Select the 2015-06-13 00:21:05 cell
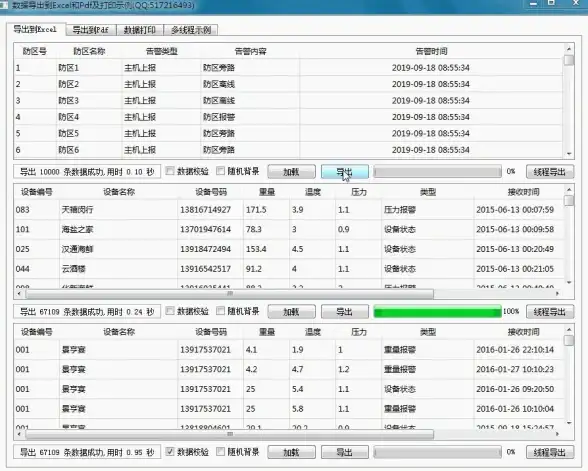 pos(519,269)
